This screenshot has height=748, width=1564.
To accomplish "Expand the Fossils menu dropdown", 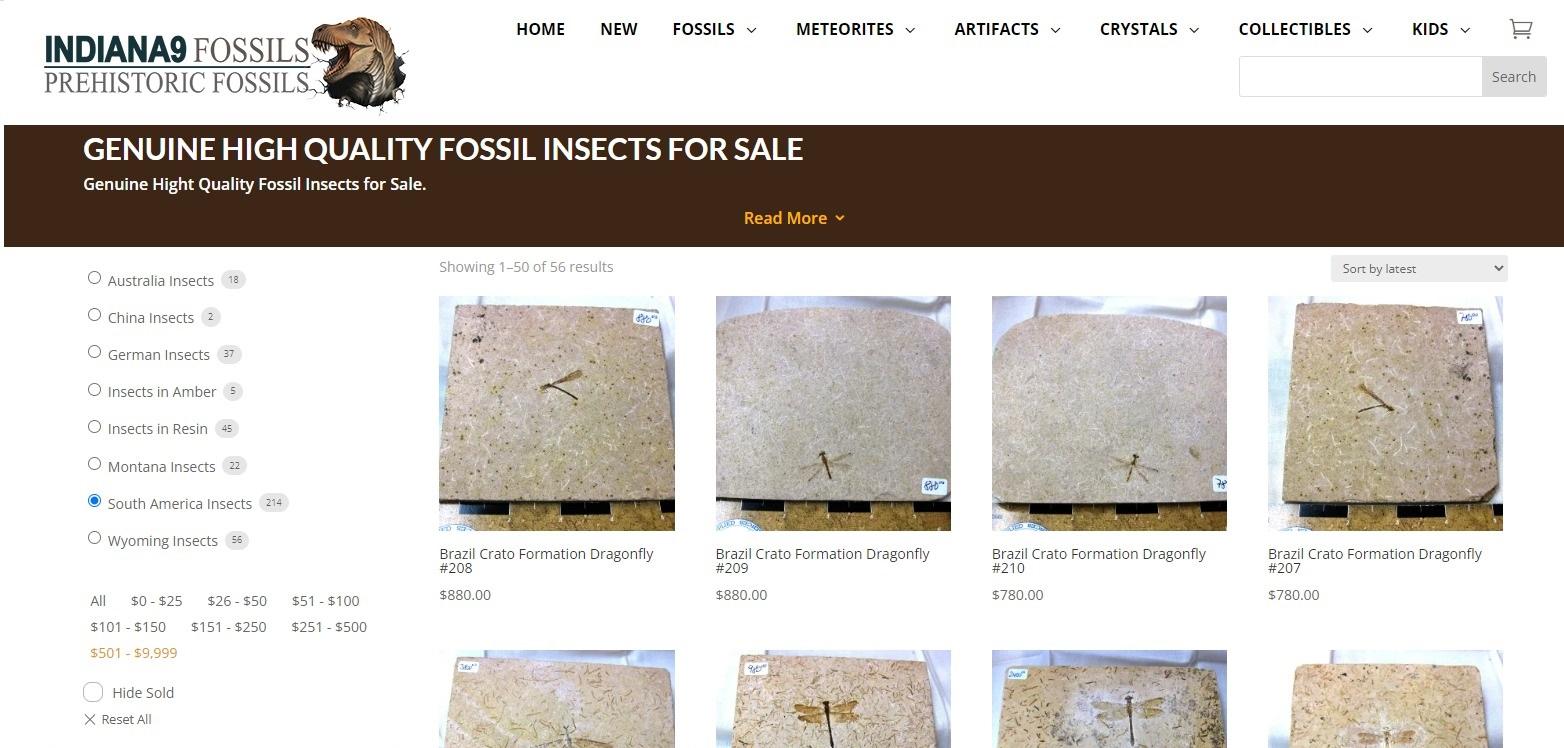I will coord(714,29).
